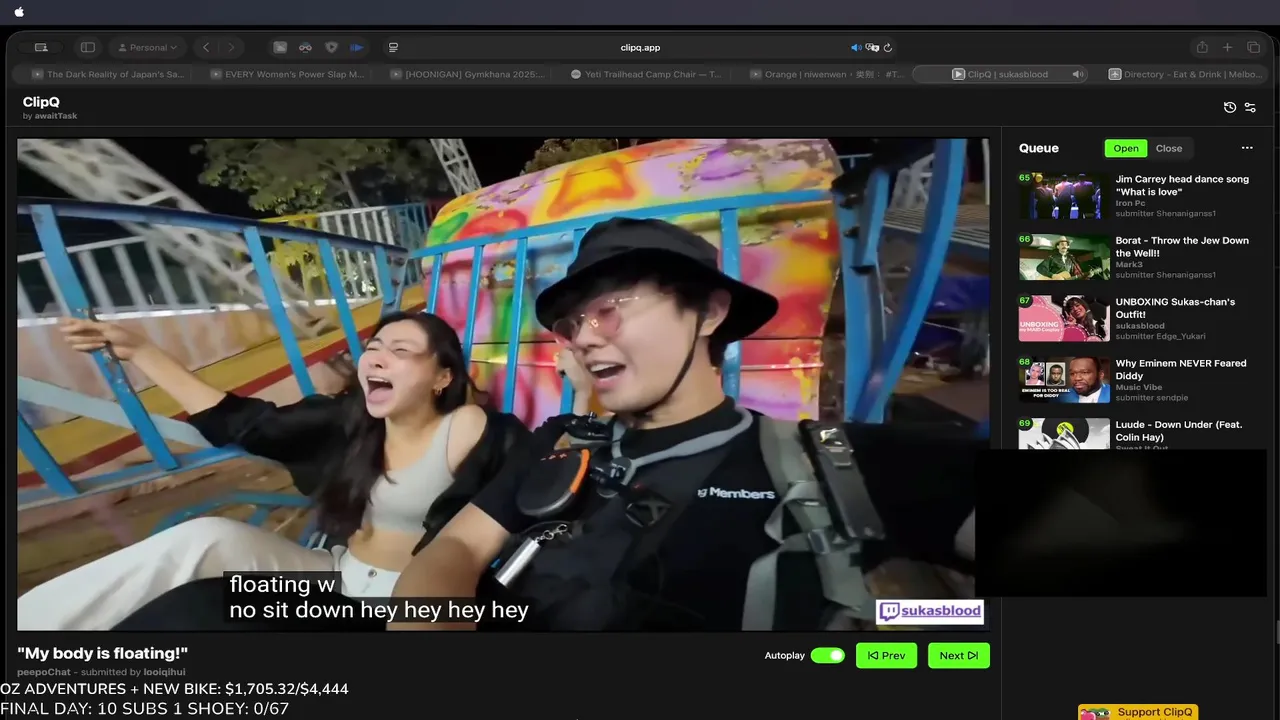Switch to The Dark Reality of Japan's tab
1280x720 pixels.
coord(109,74)
